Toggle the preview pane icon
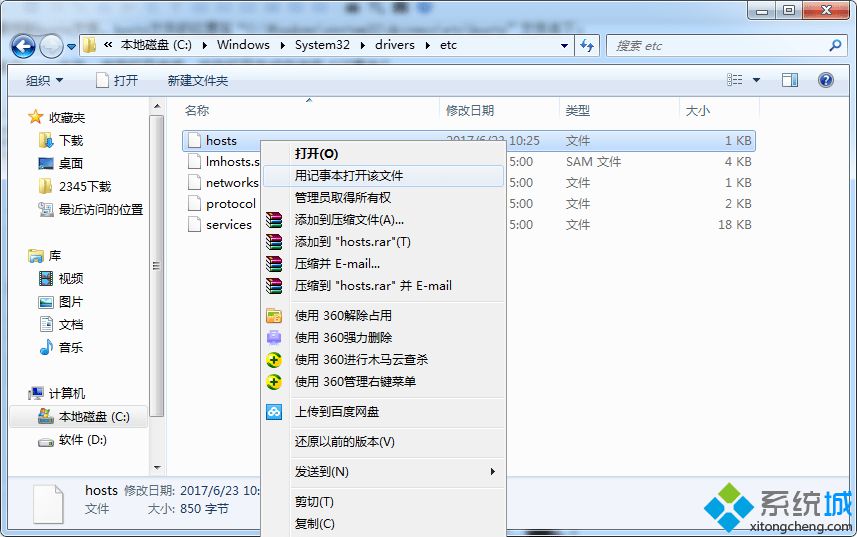 pyautogui.click(x=790, y=80)
